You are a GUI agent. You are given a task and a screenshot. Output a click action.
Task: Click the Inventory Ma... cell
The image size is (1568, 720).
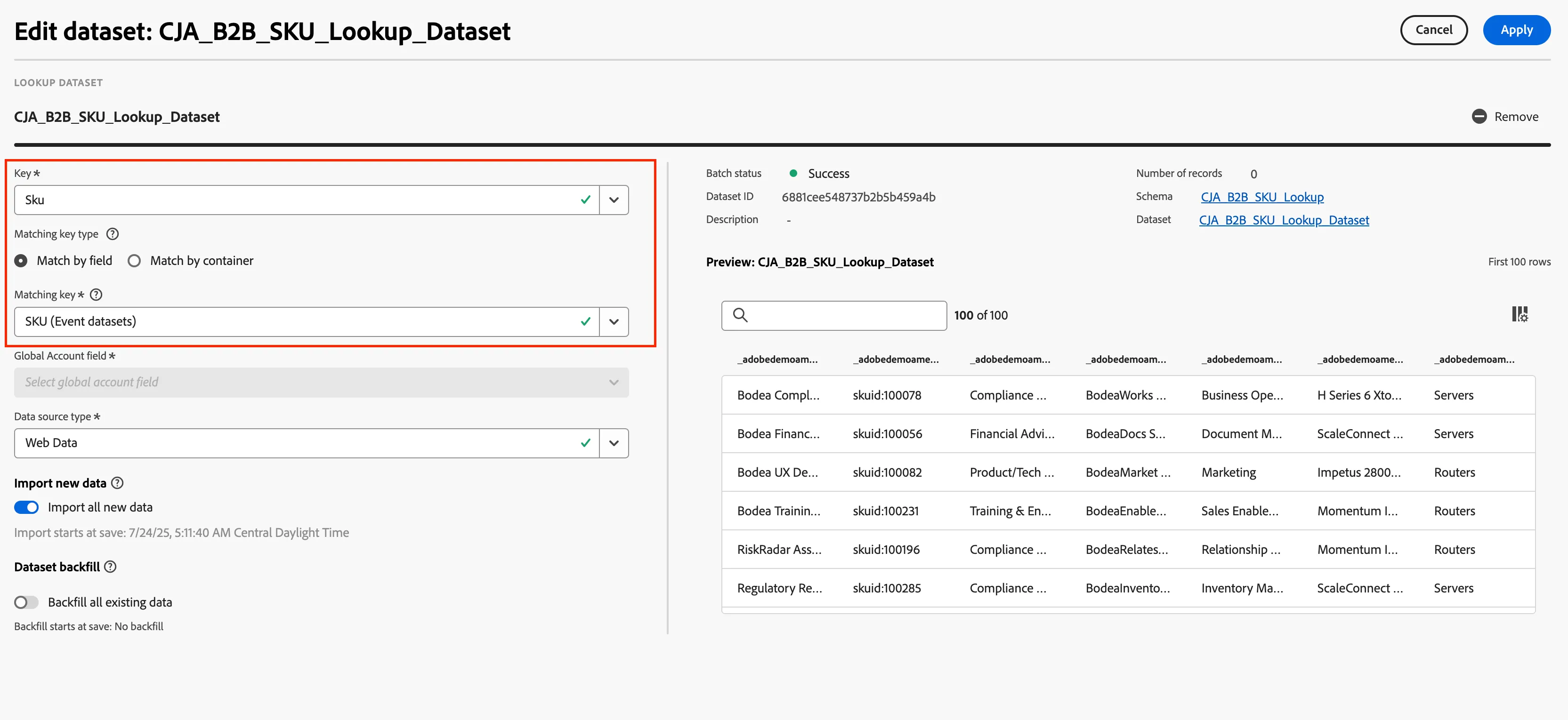(x=1242, y=588)
